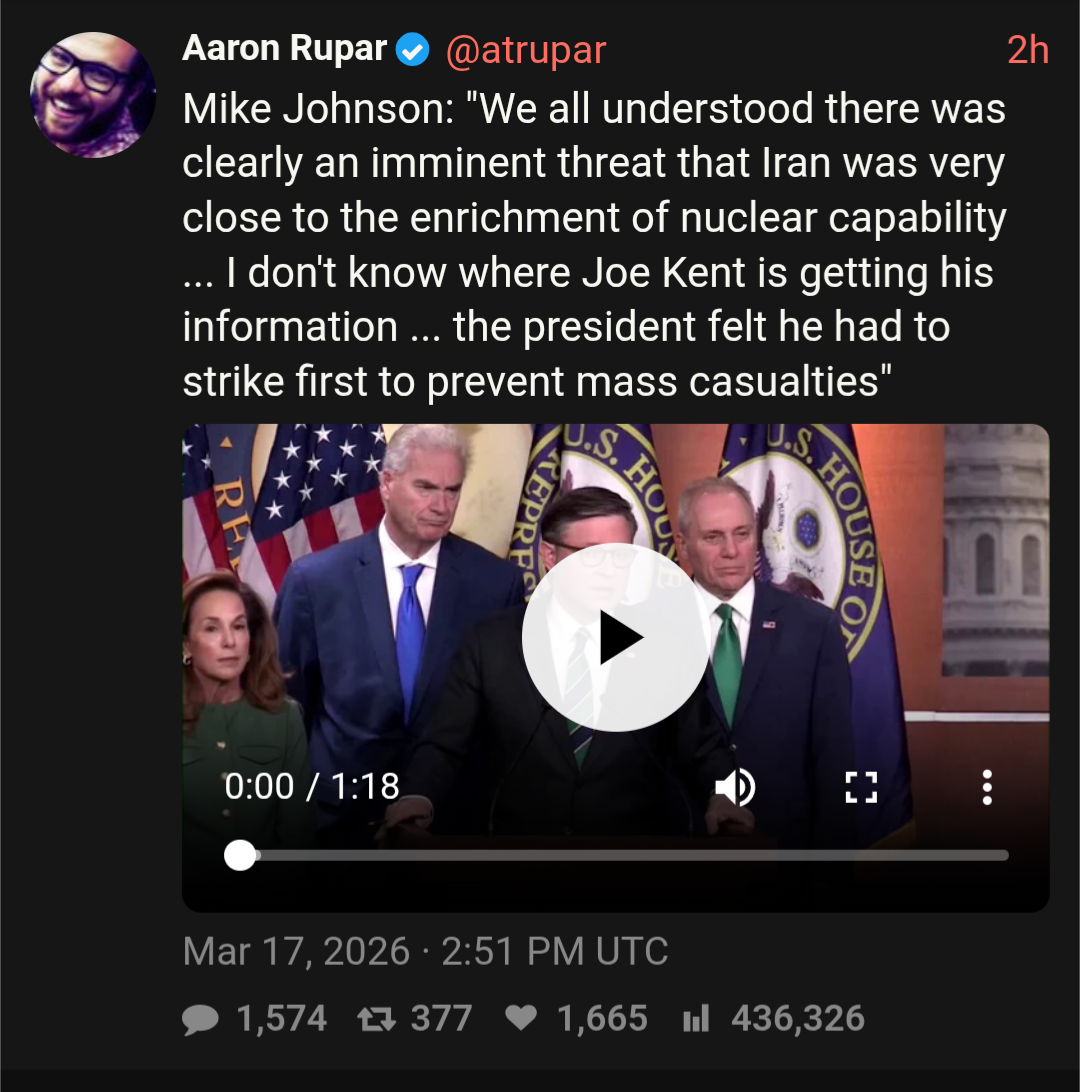This screenshot has width=1080, height=1092.
Task: Click the retweet arrows icon
Action: (375, 1019)
